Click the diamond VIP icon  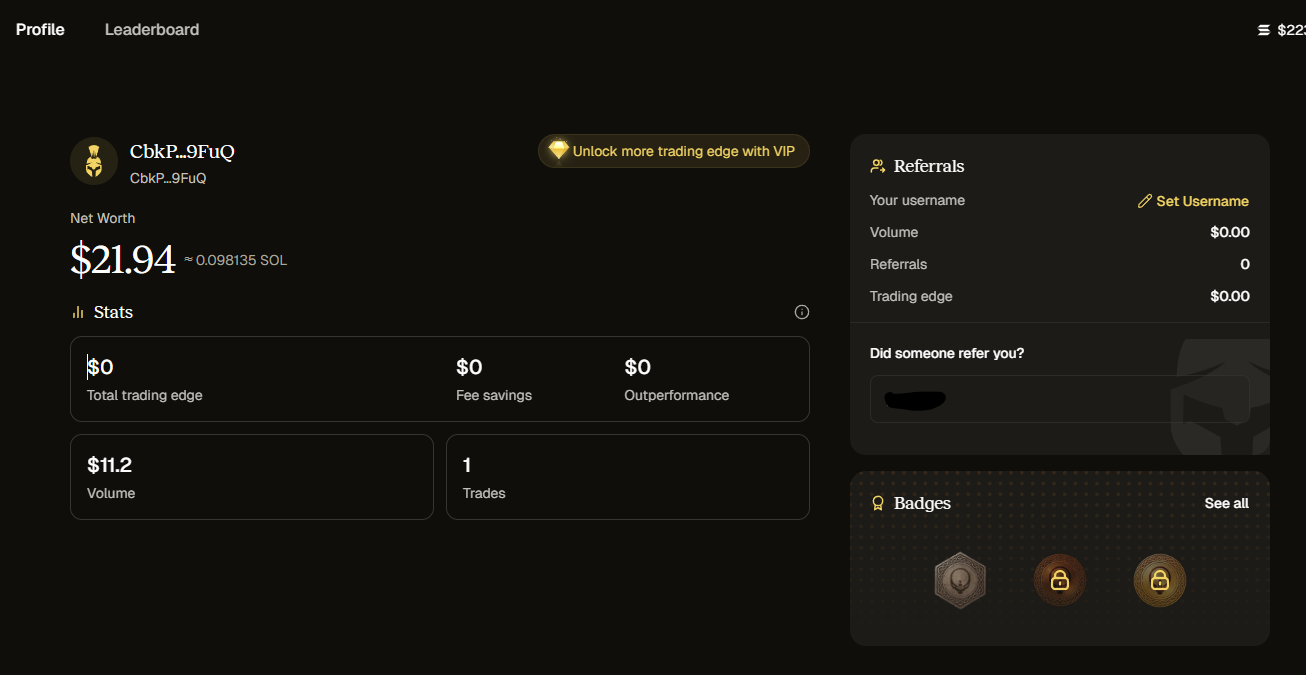[558, 150]
